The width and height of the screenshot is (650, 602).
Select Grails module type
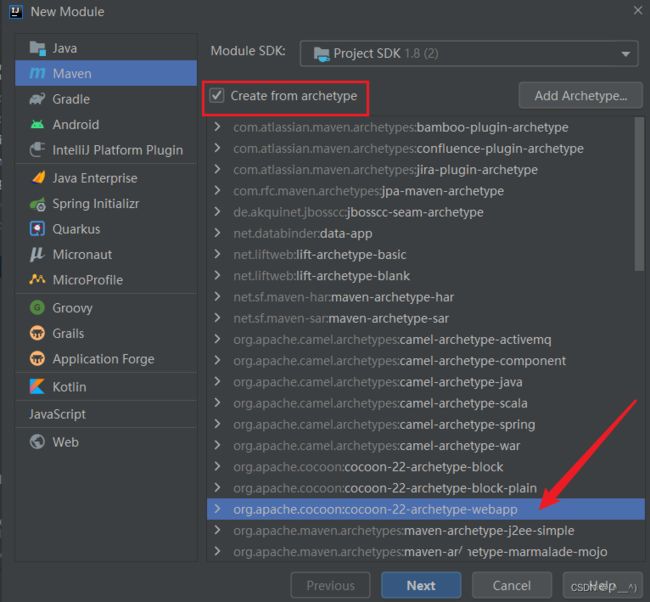tap(106, 333)
